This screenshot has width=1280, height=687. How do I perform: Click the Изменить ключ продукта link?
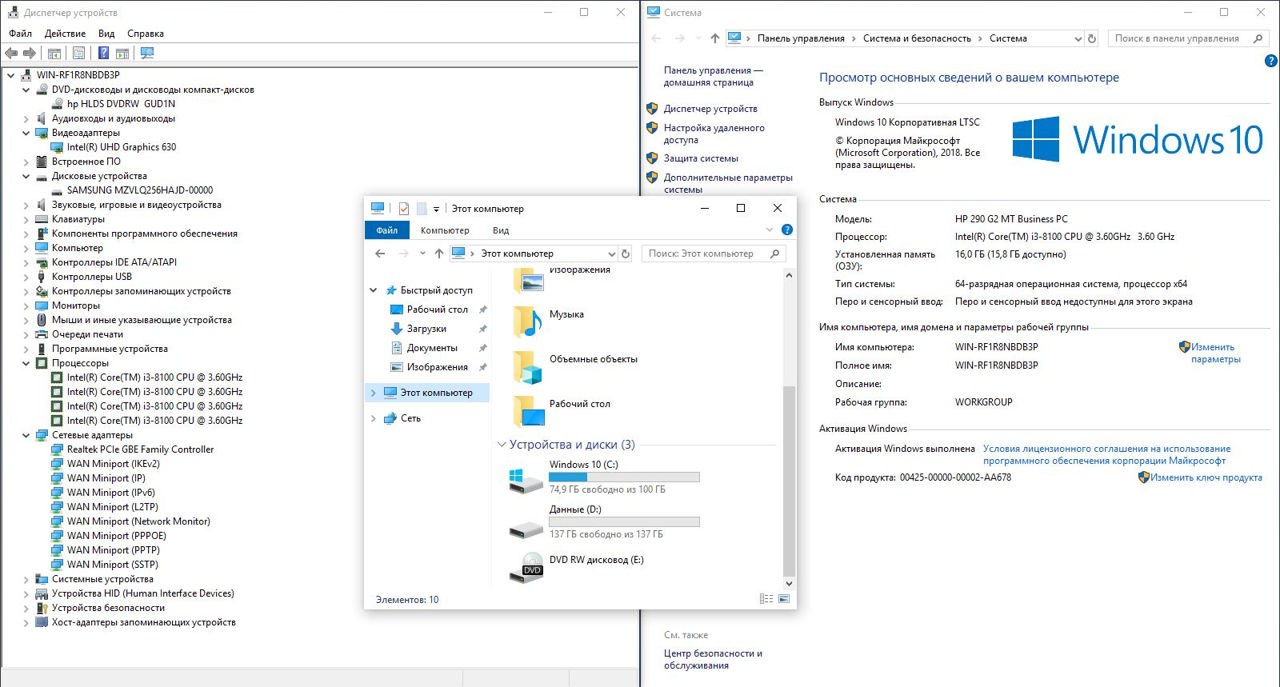pos(1205,478)
